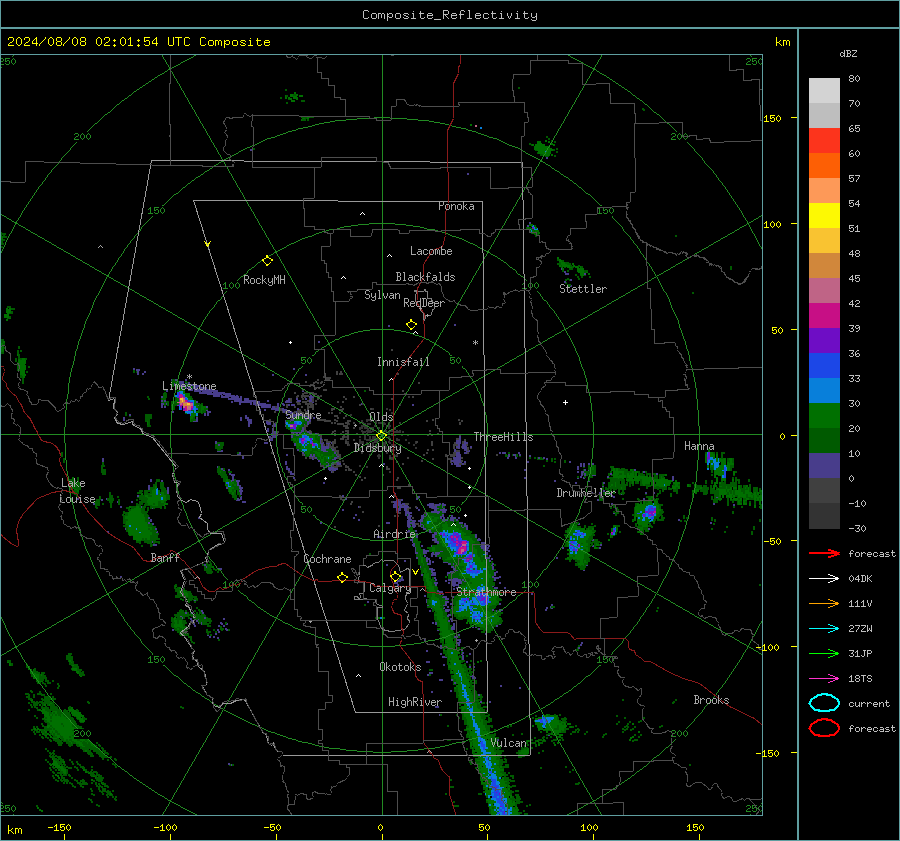Click the white 04DK arrow icon
900x841 pixels.
pos(824,578)
